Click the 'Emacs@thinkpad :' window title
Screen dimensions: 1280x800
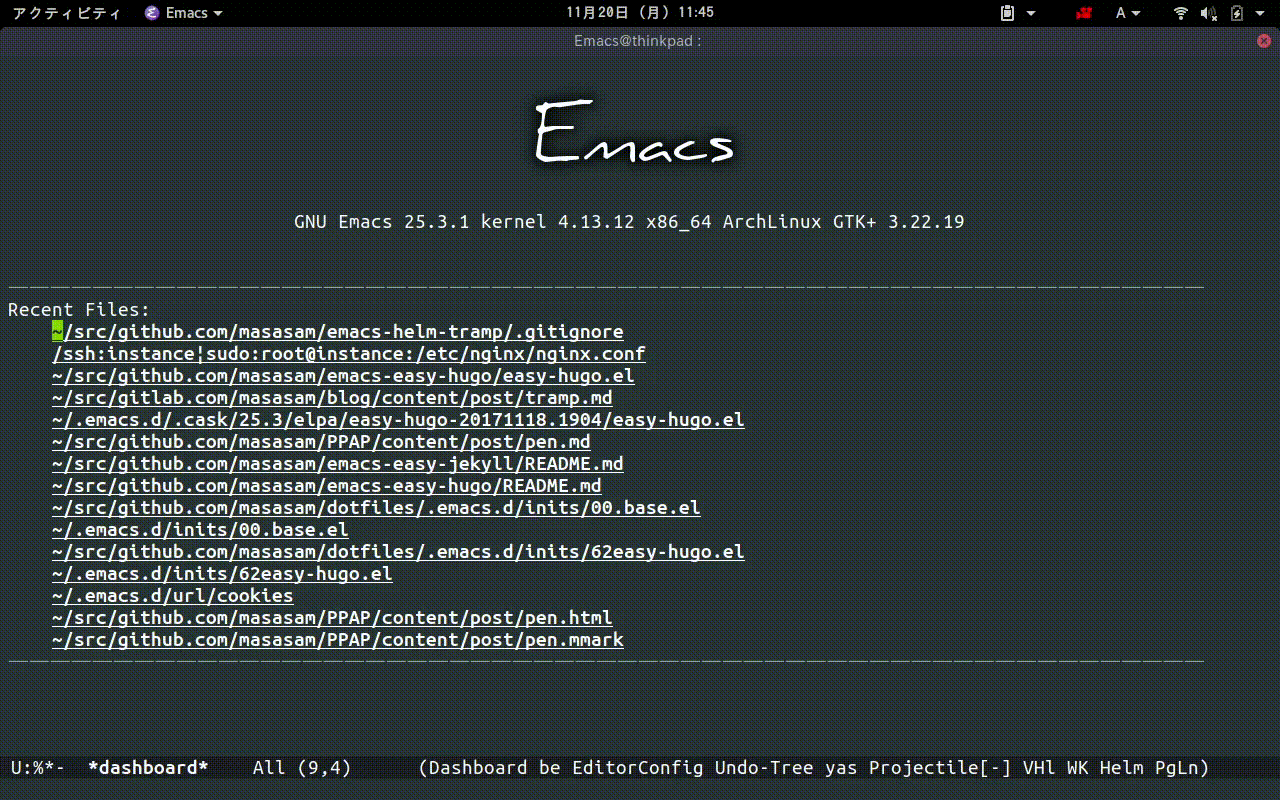[638, 41]
